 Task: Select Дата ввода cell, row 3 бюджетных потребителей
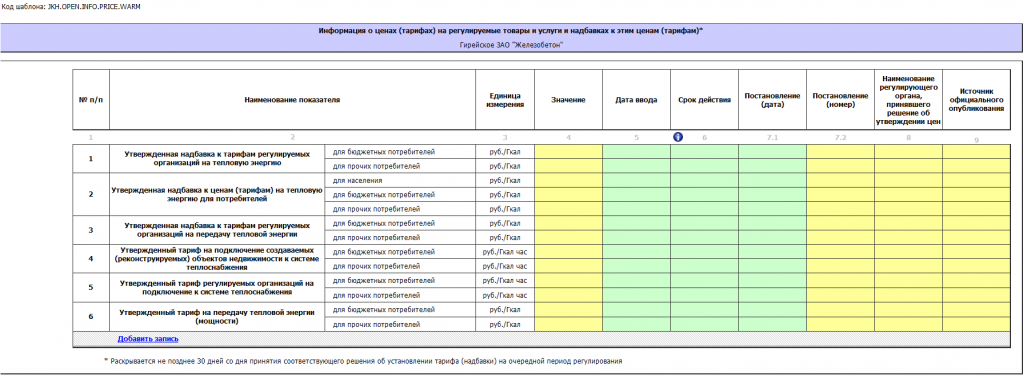click(x=636, y=224)
